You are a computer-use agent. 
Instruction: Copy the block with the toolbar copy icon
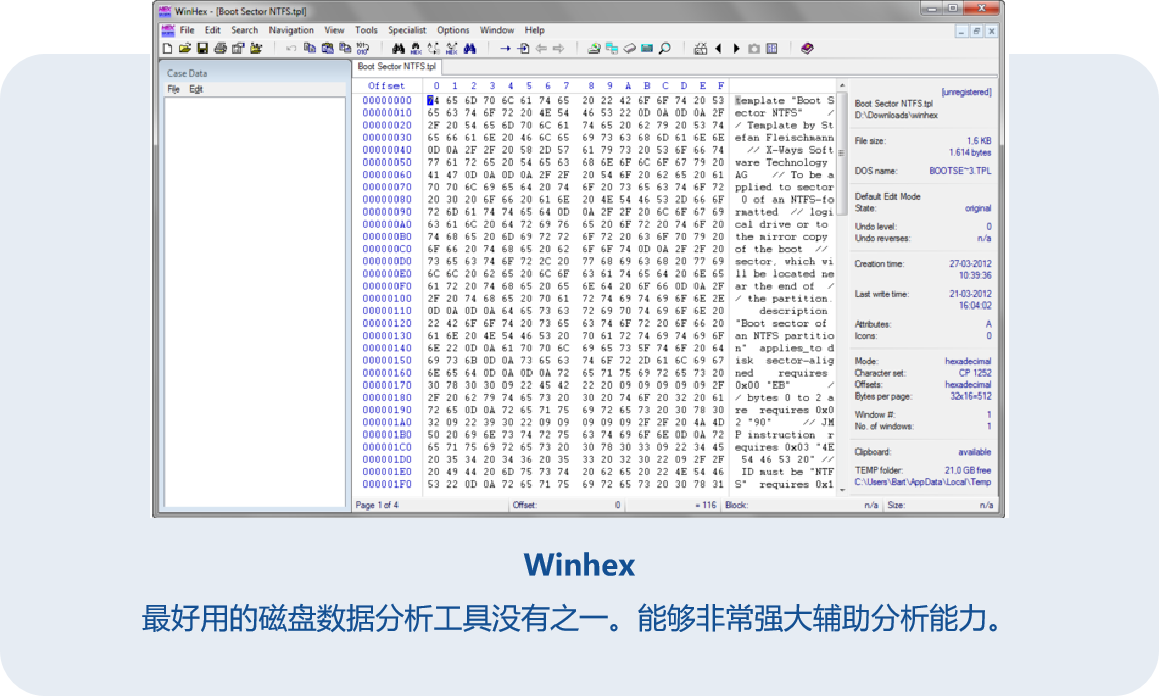click(310, 49)
